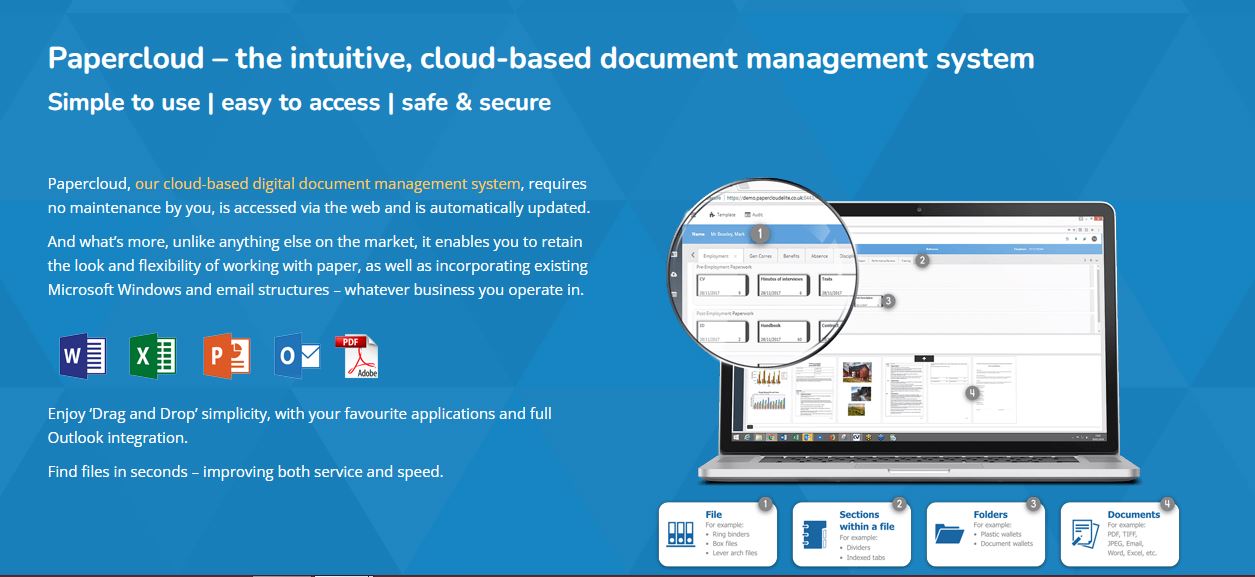Viewport: 1255px width, 577px height.
Task: Click the 'Enjoy Drag and Drop simplicity' paragraph
Action: [x=299, y=425]
